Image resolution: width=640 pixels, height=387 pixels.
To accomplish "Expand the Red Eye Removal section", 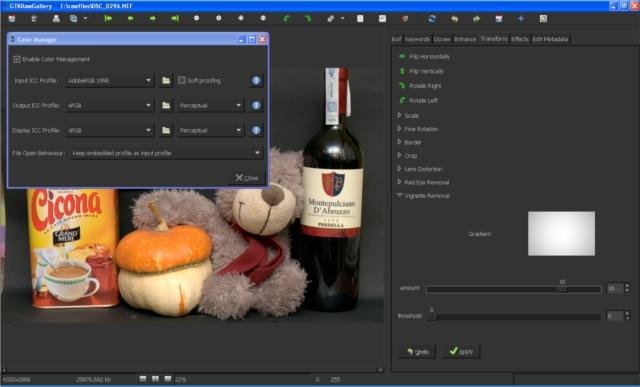I will 400,182.
